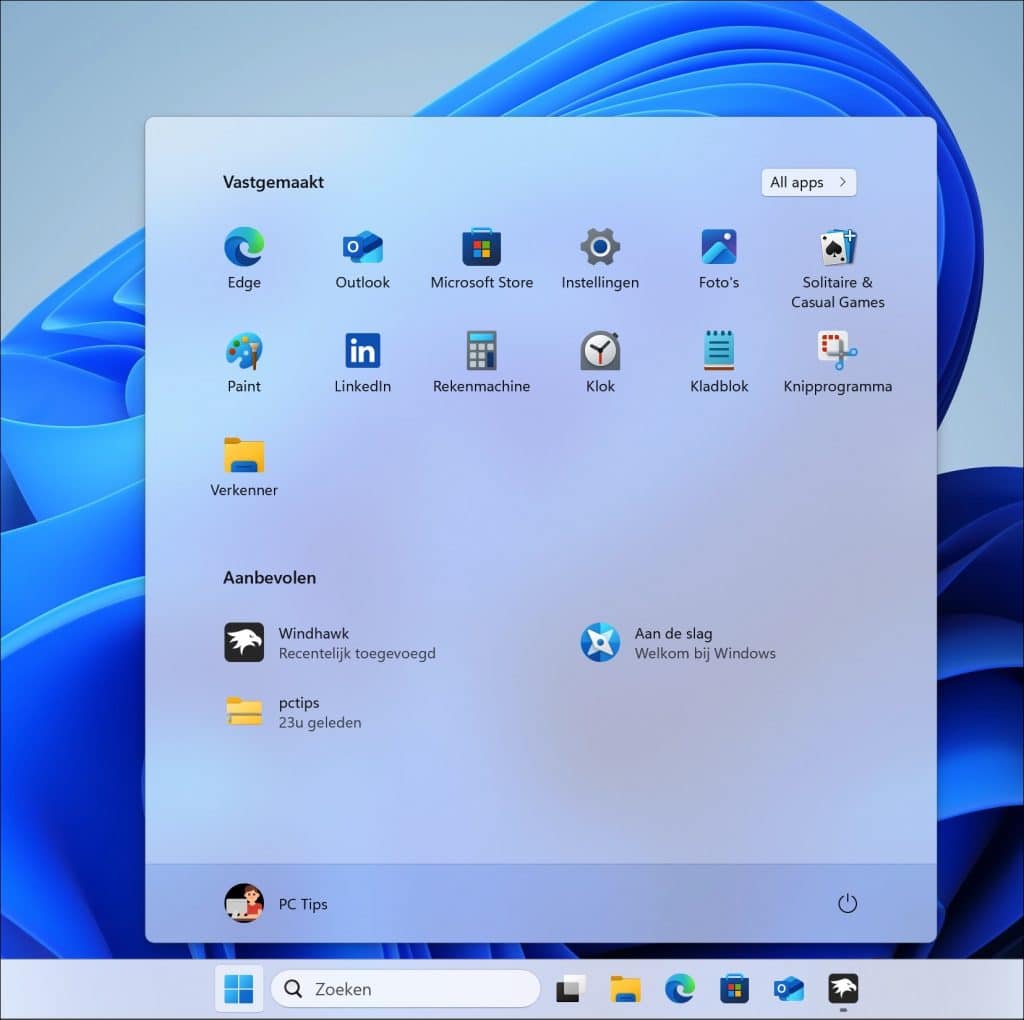Expand the All apps list
Viewport: 1024px width, 1020px height.
(x=808, y=182)
